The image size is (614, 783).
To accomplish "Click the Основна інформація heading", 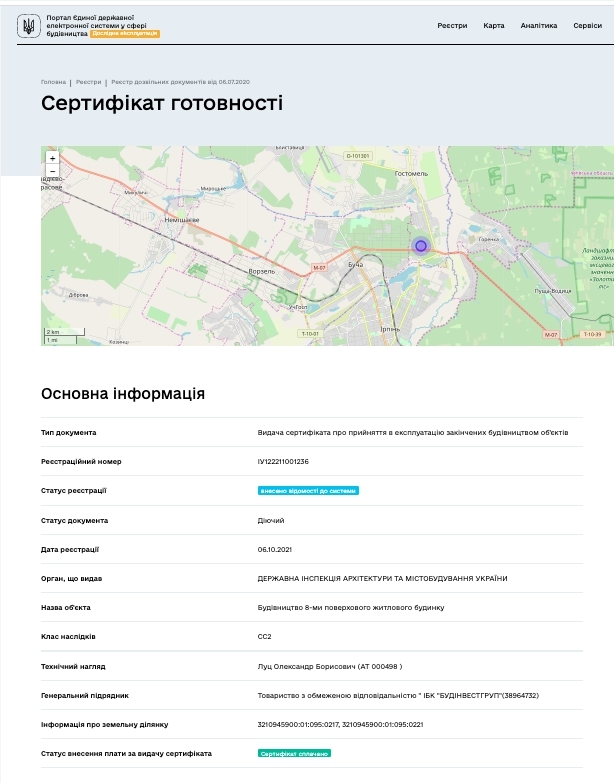I will coord(123,393).
